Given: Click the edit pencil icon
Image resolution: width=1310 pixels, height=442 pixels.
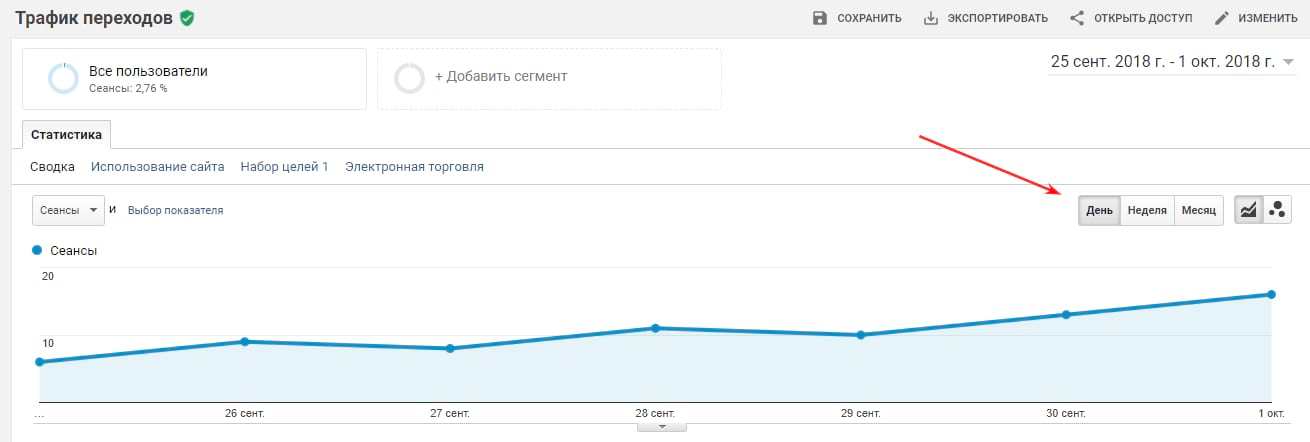Looking at the screenshot, I should click(1221, 18).
